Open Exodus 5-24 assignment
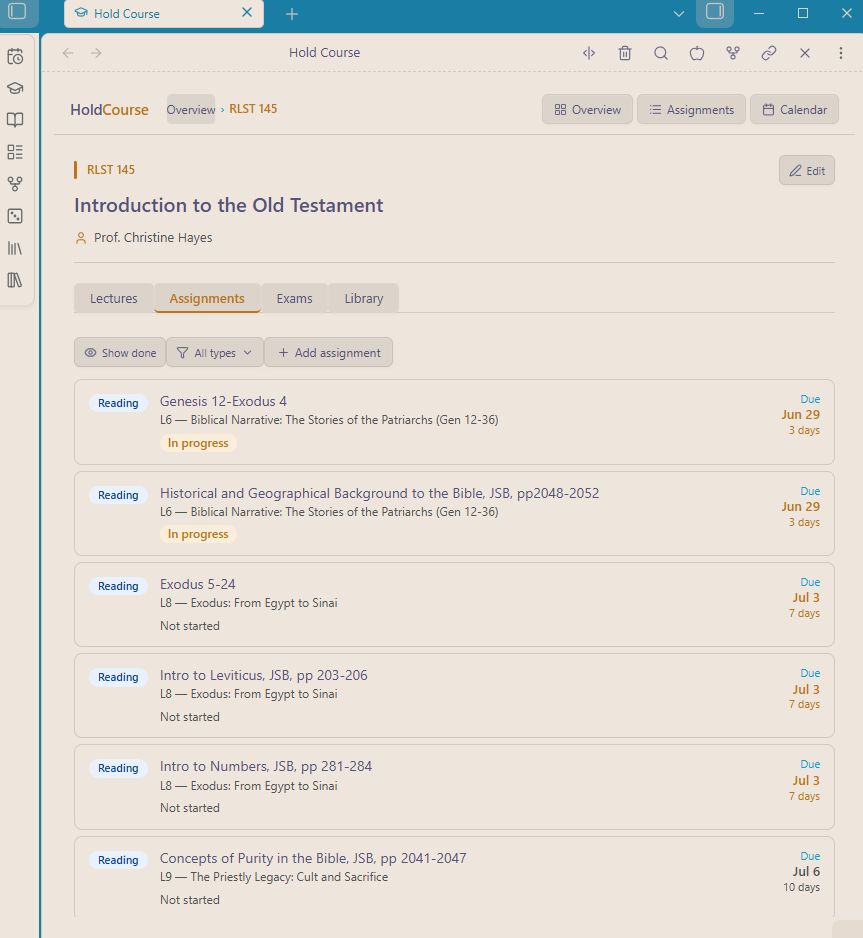This screenshot has width=863, height=938. click(x=454, y=604)
